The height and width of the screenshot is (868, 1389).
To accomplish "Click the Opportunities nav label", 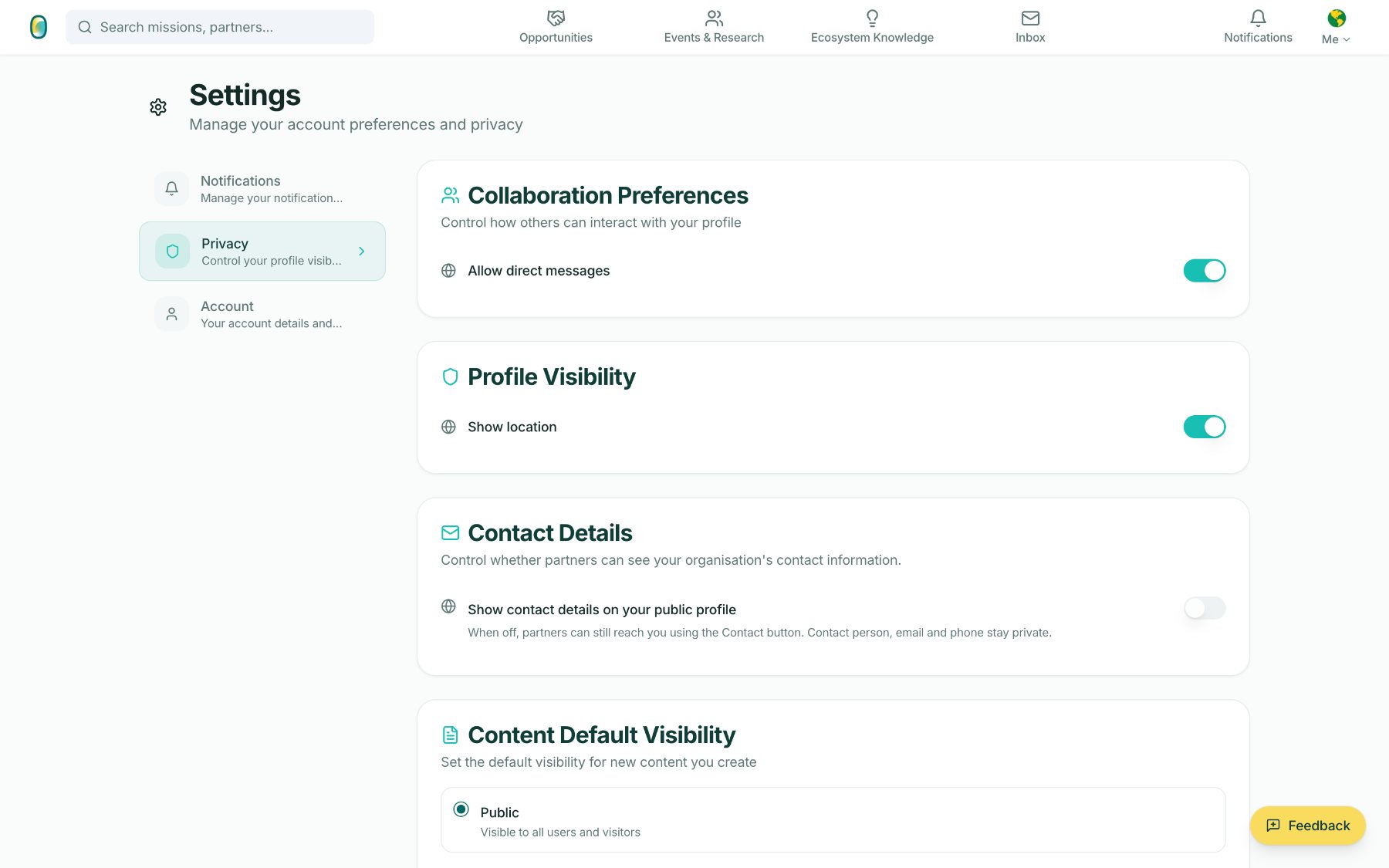I will point(556,38).
